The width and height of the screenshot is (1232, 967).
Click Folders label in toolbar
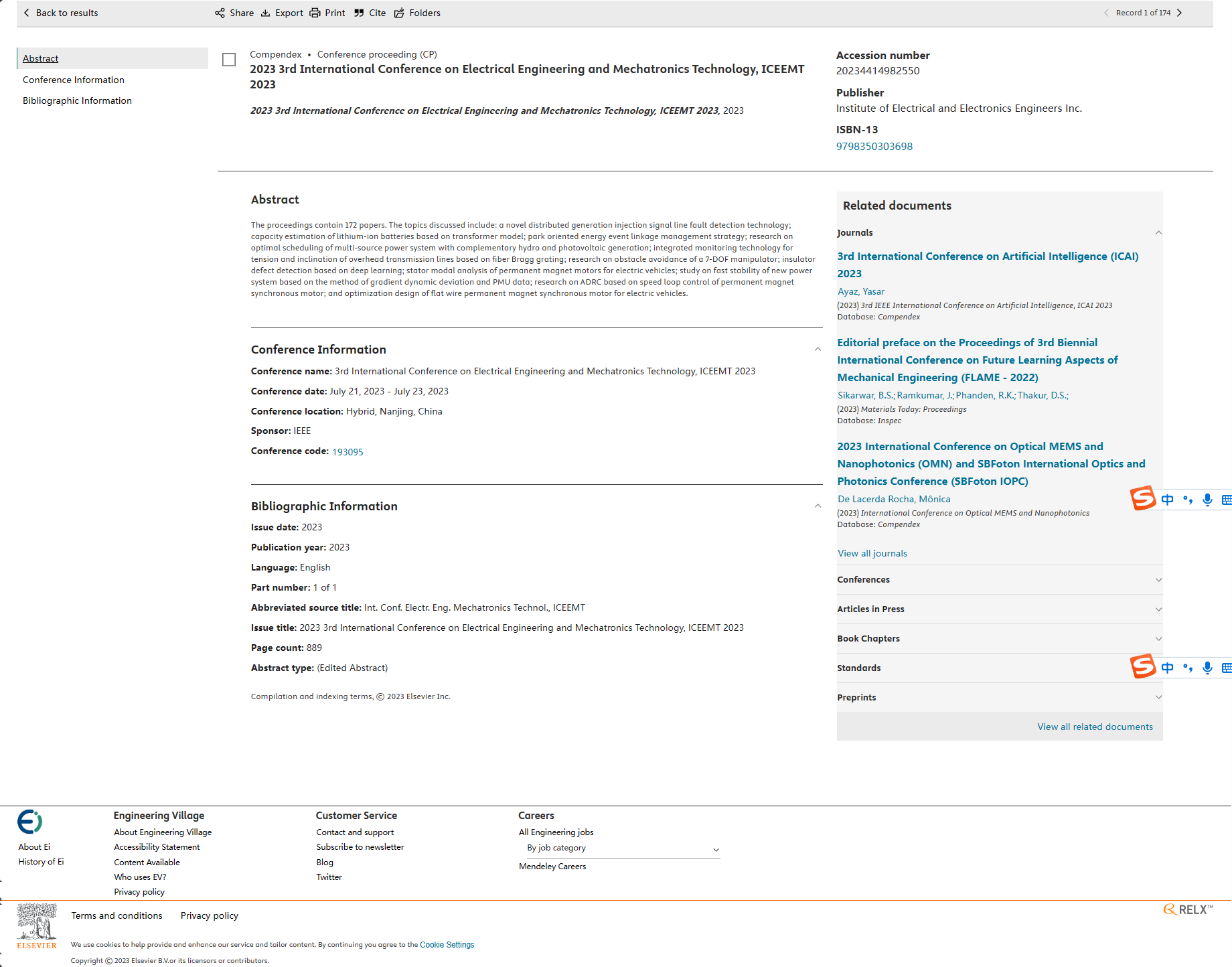coord(425,13)
